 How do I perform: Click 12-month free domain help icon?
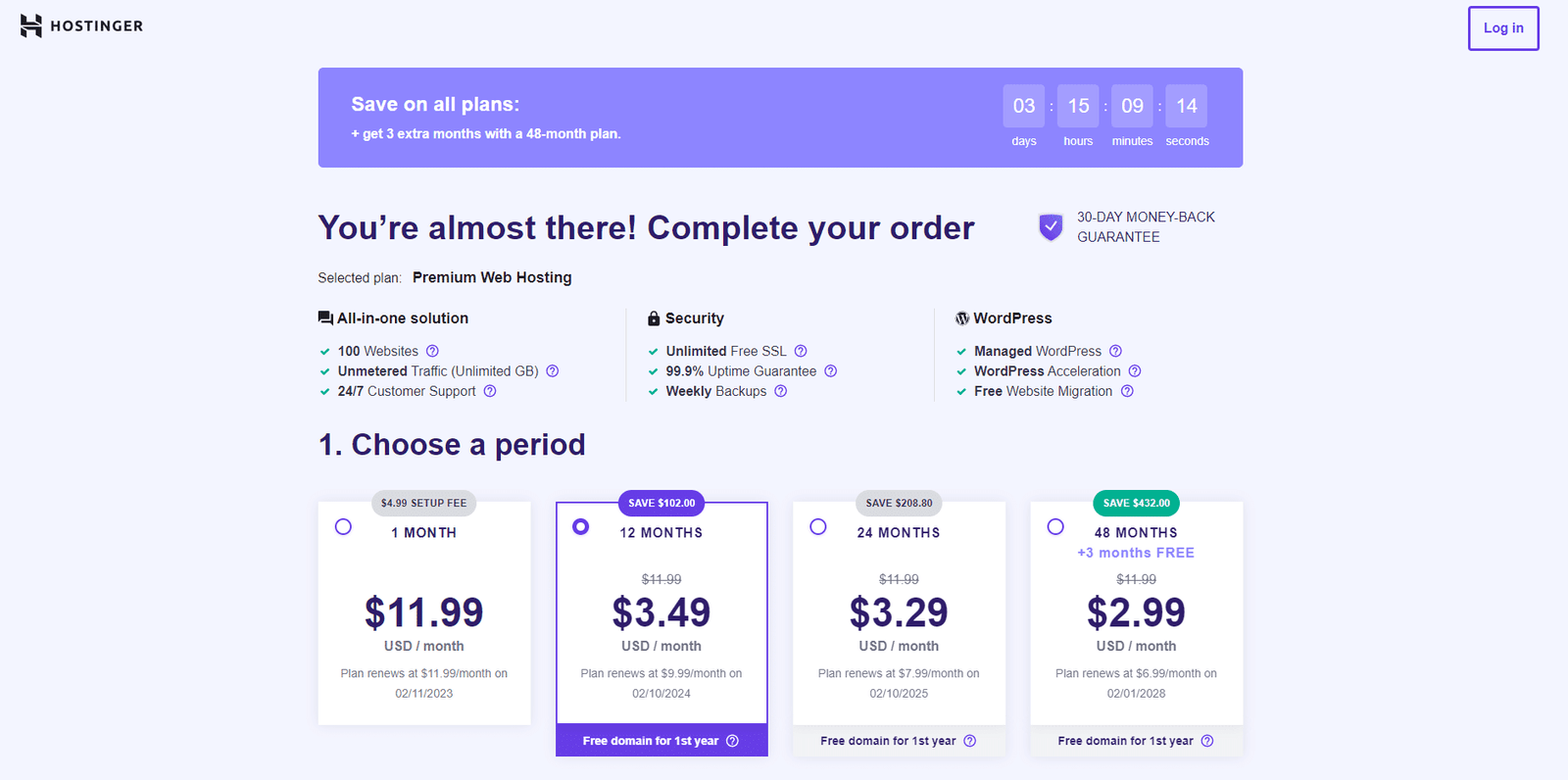pyautogui.click(x=732, y=741)
